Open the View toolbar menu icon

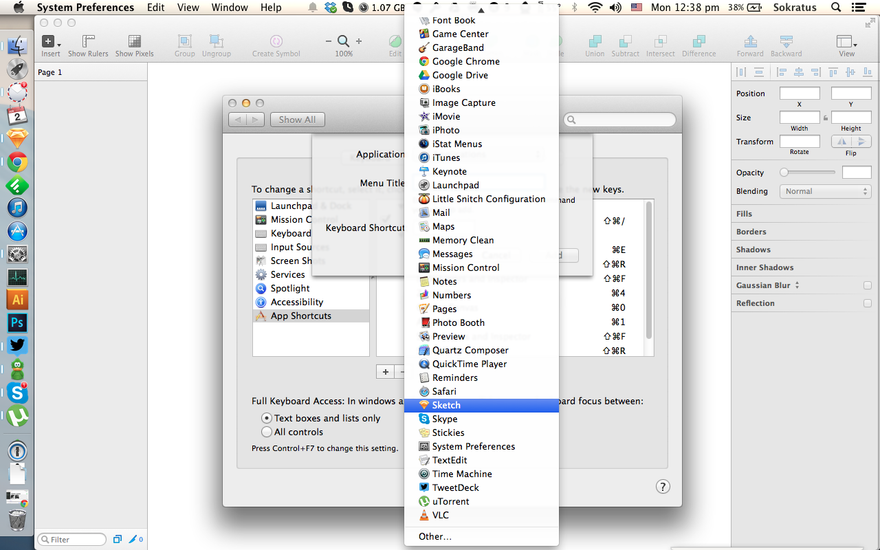(846, 45)
